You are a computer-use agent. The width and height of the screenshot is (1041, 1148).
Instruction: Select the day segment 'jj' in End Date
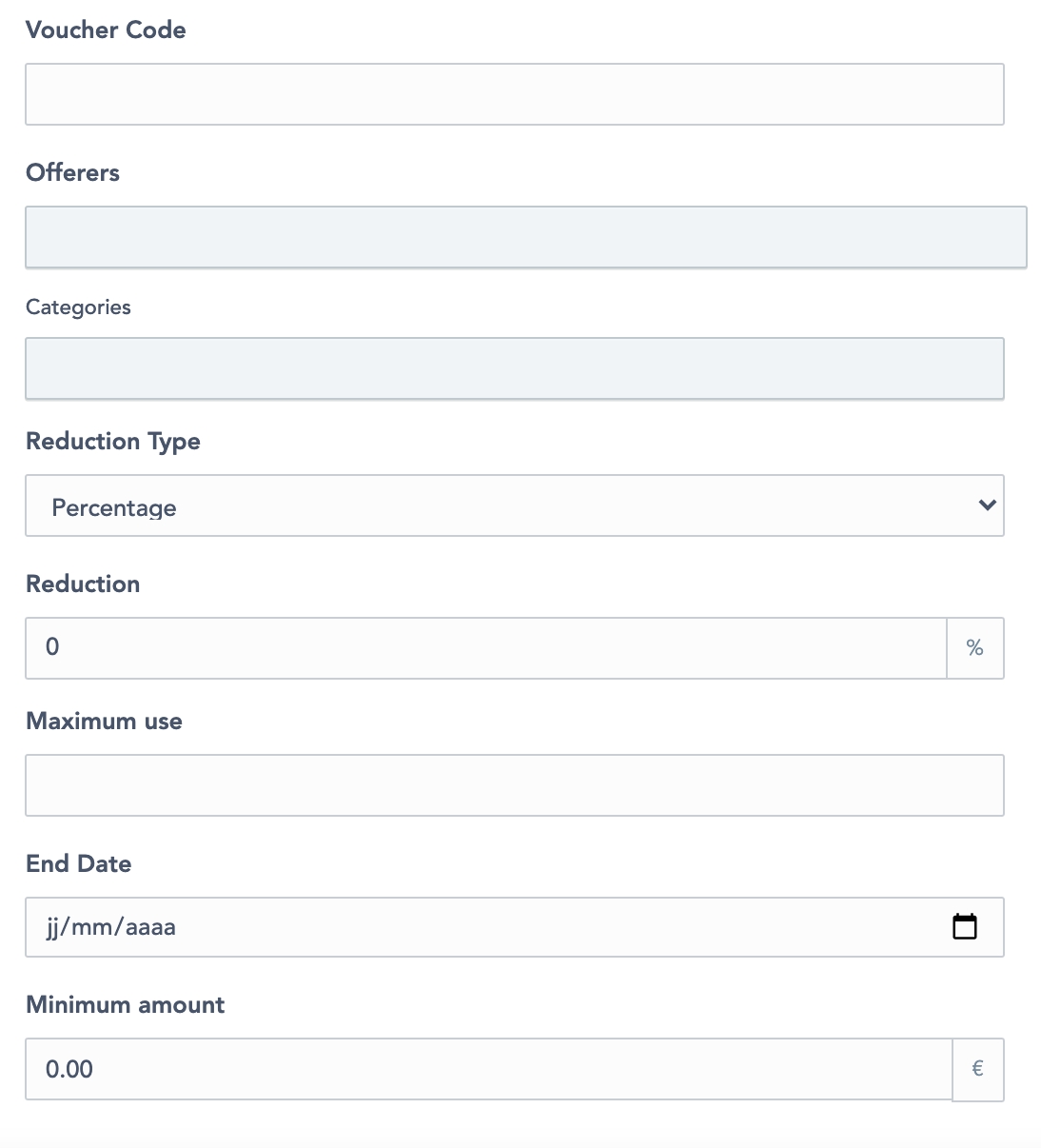[x=53, y=927]
